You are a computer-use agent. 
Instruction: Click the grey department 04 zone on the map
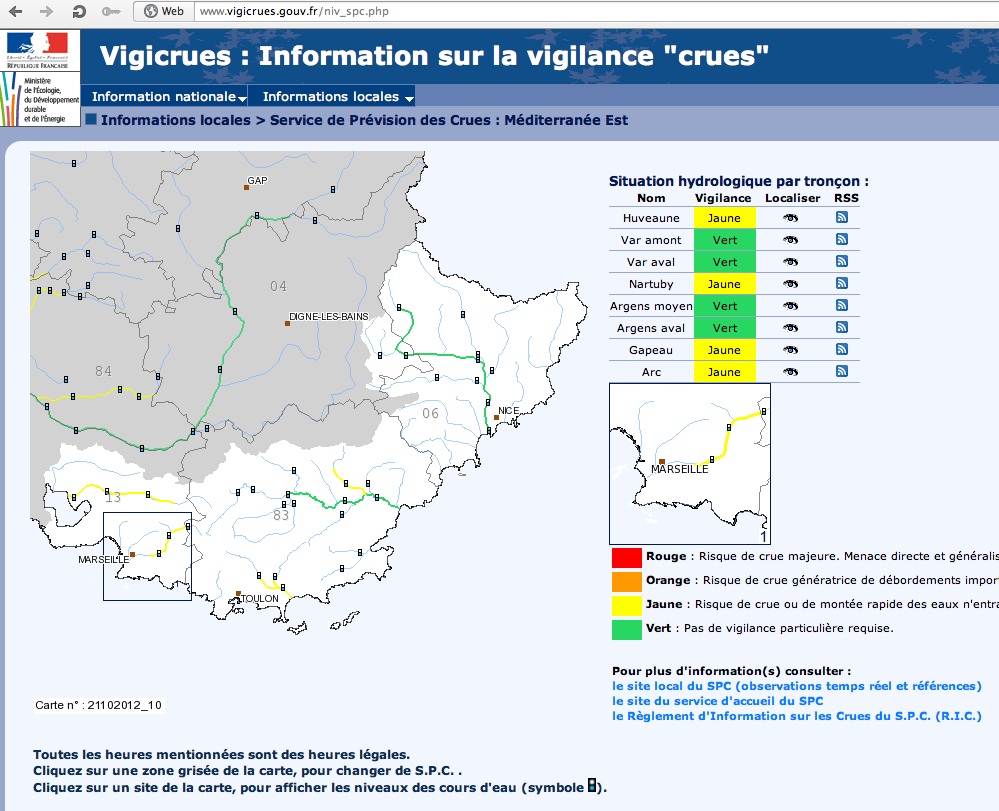278,286
